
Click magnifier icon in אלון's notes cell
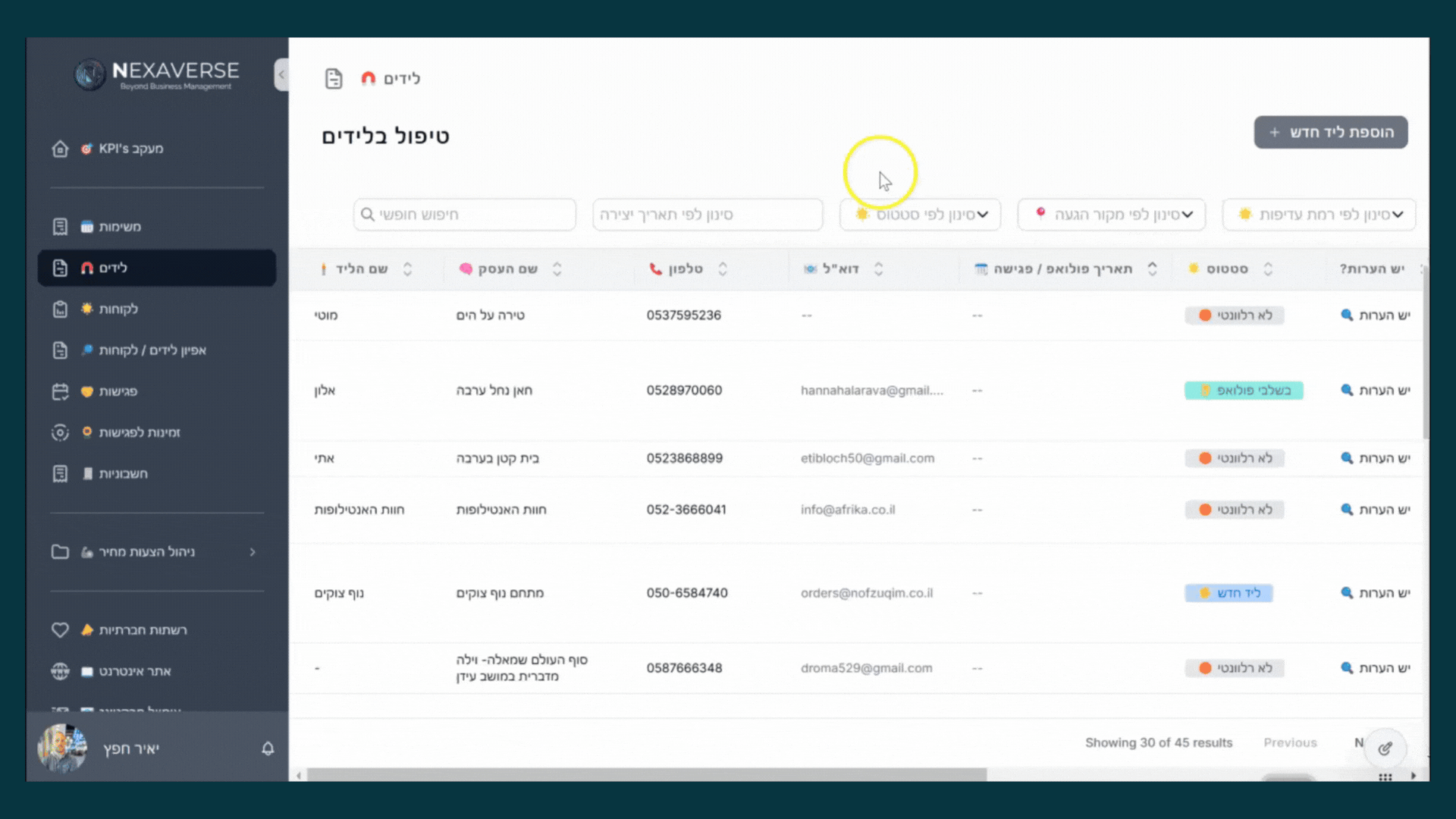click(x=1347, y=390)
